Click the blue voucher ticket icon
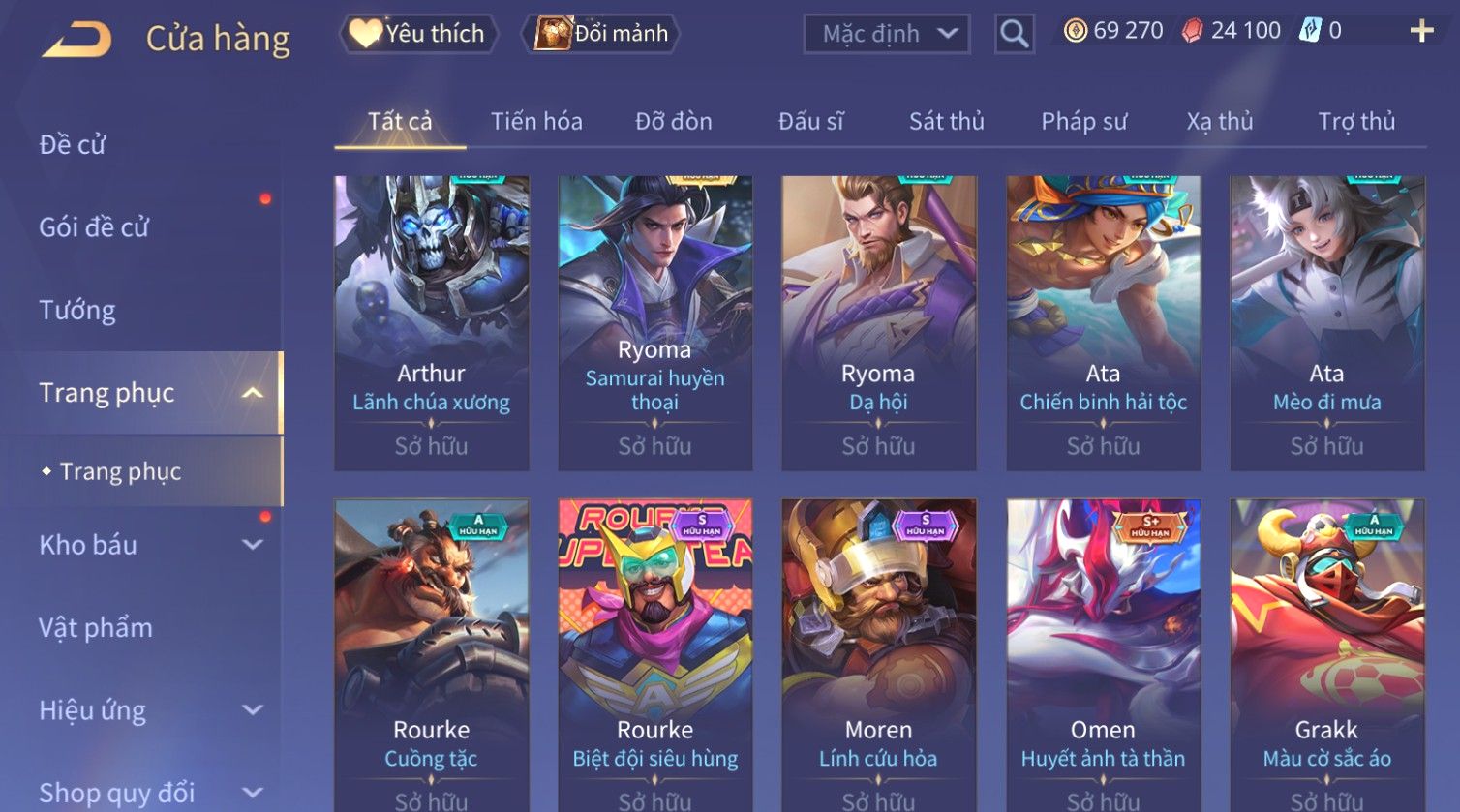 (1310, 31)
